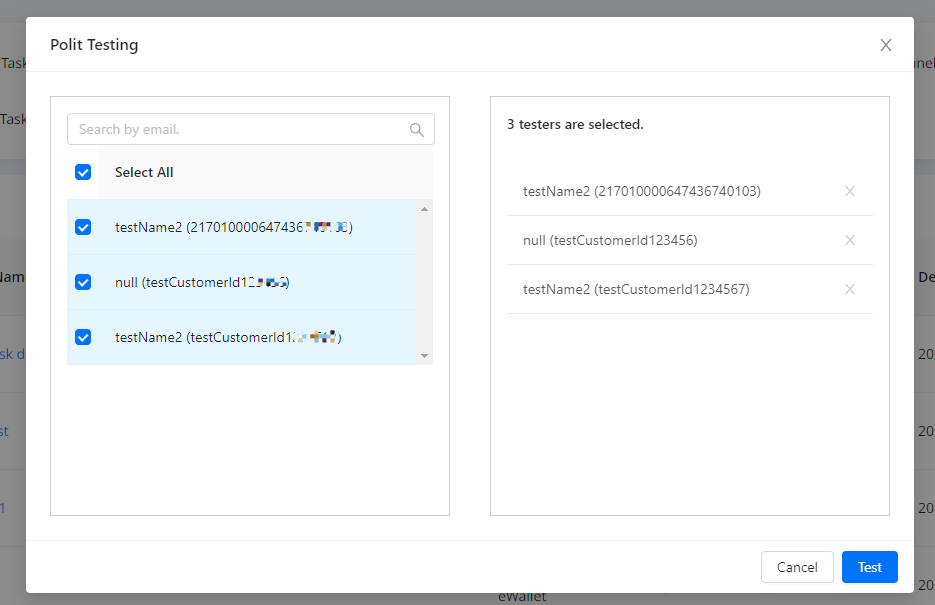This screenshot has width=935, height=605.
Task: Uncheck the last testName2 tester checkbox
Action: (x=83, y=337)
